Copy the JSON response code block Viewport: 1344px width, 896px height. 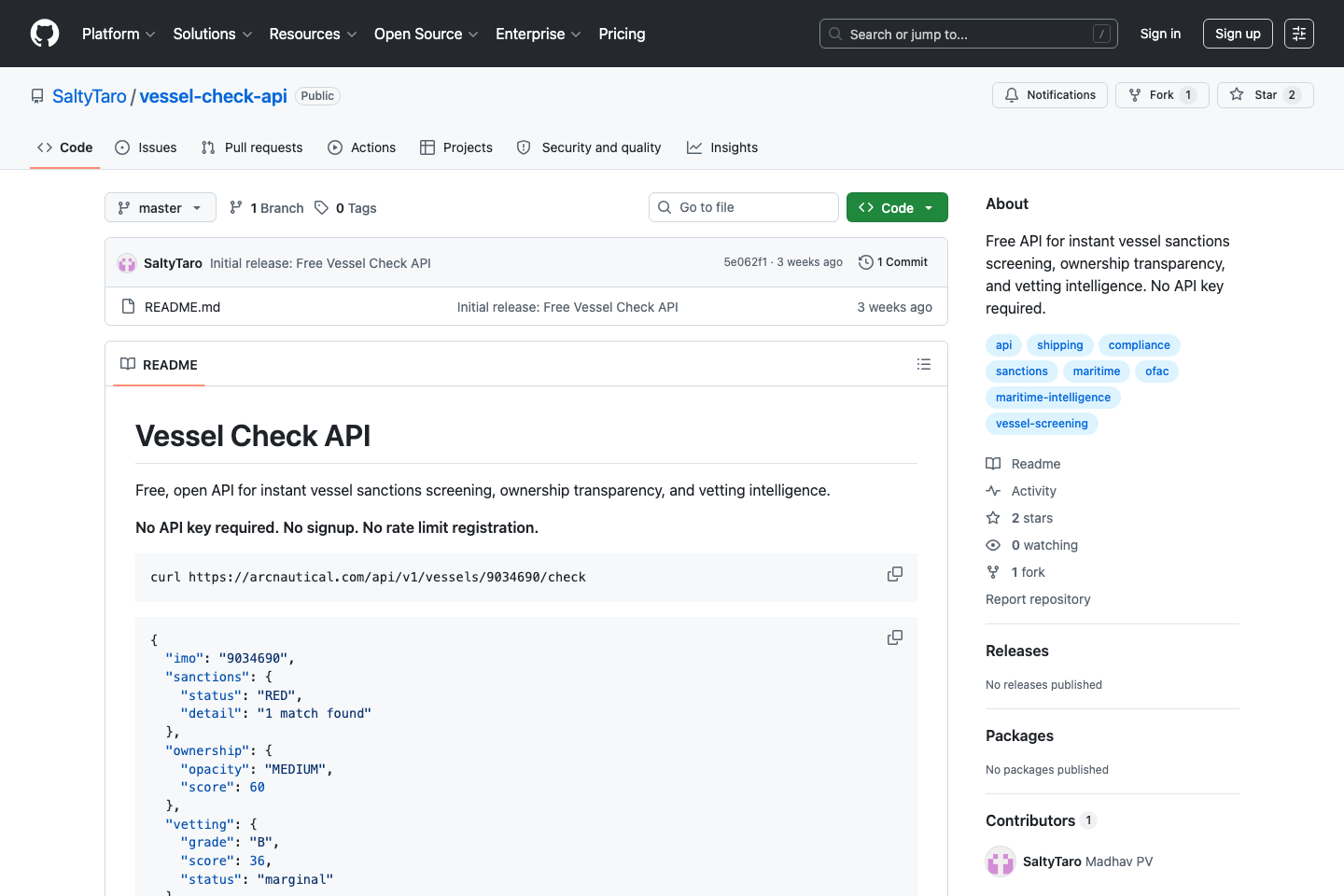point(894,637)
